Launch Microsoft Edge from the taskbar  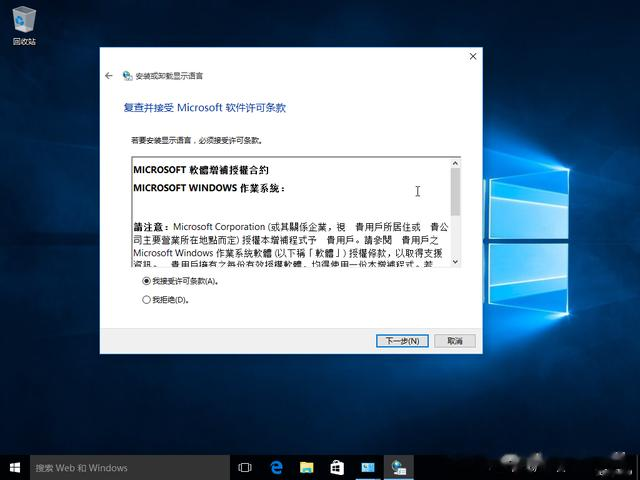[276, 467]
